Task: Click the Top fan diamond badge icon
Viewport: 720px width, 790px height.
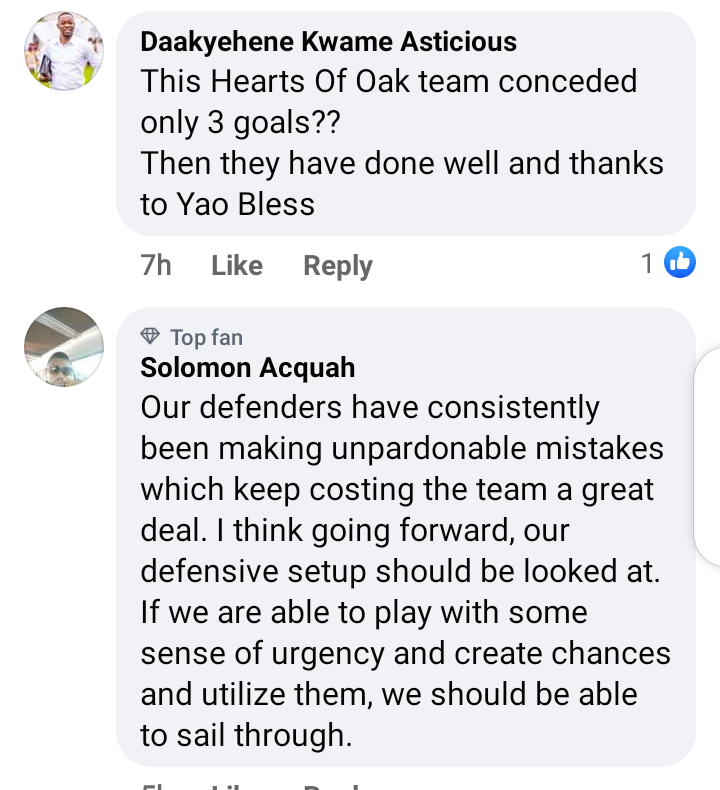Action: pyautogui.click(x=151, y=336)
